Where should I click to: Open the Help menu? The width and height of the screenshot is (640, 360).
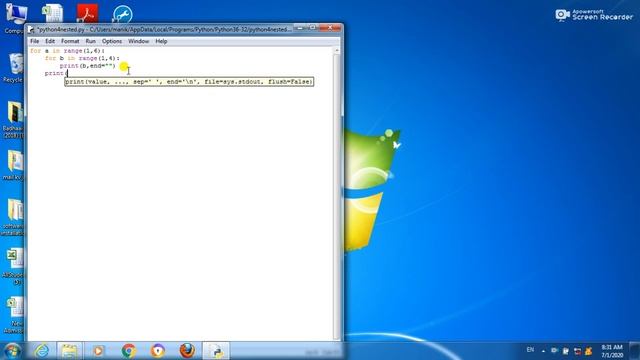pos(161,41)
